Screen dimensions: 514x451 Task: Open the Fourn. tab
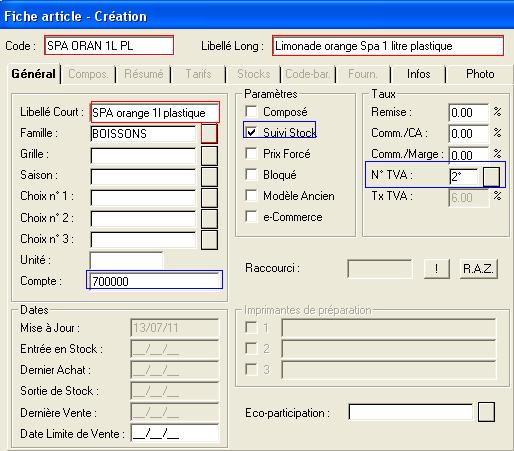[363, 74]
